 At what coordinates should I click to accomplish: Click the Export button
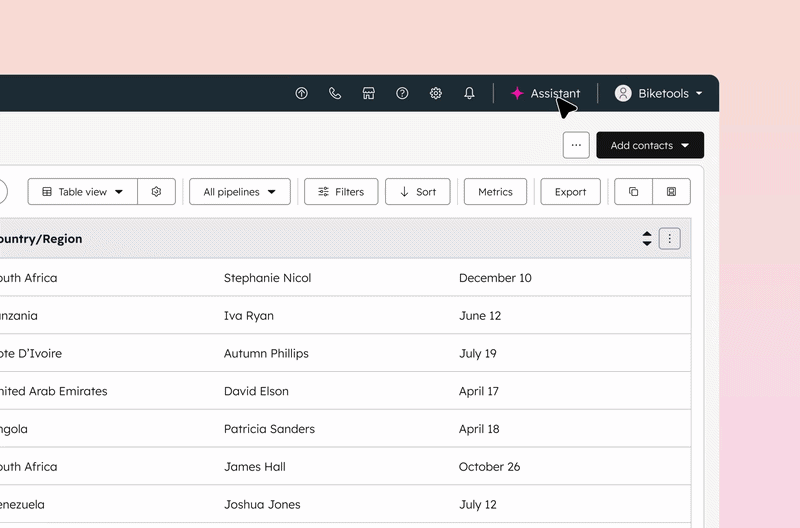[570, 192]
